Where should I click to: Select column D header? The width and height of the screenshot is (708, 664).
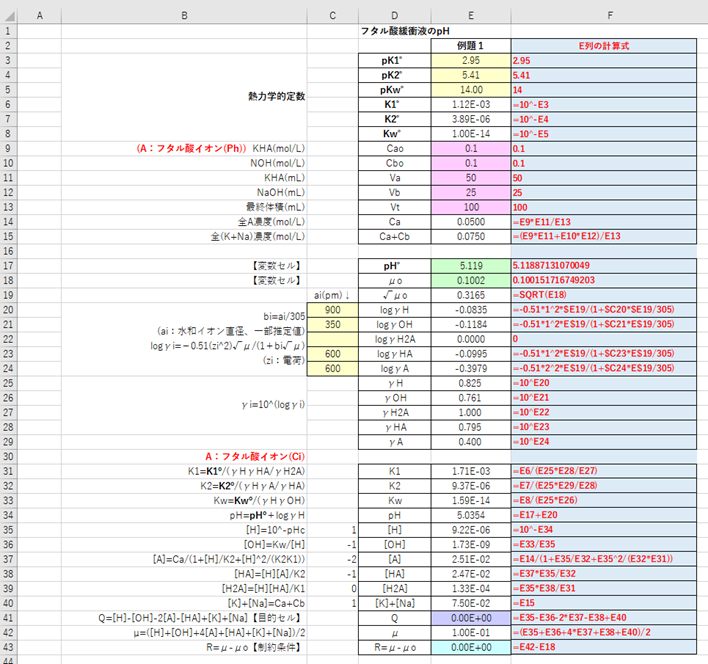tap(395, 16)
